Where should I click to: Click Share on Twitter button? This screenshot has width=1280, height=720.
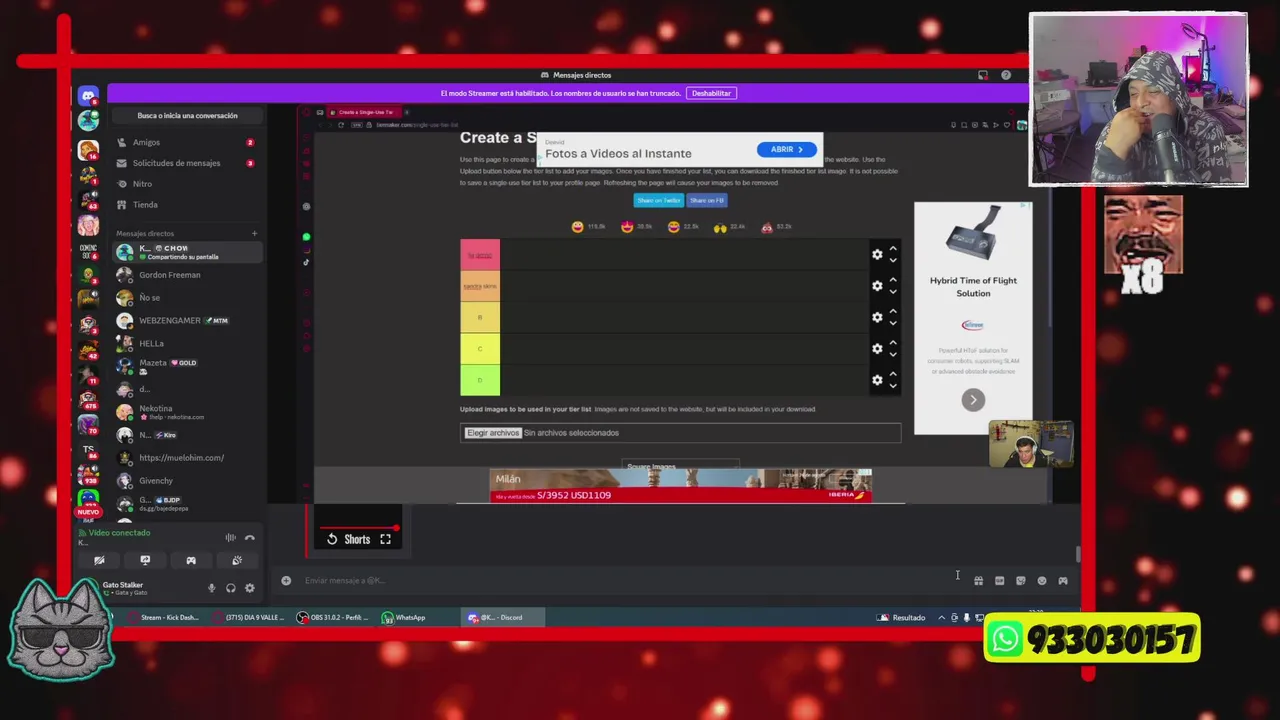pyautogui.click(x=658, y=200)
